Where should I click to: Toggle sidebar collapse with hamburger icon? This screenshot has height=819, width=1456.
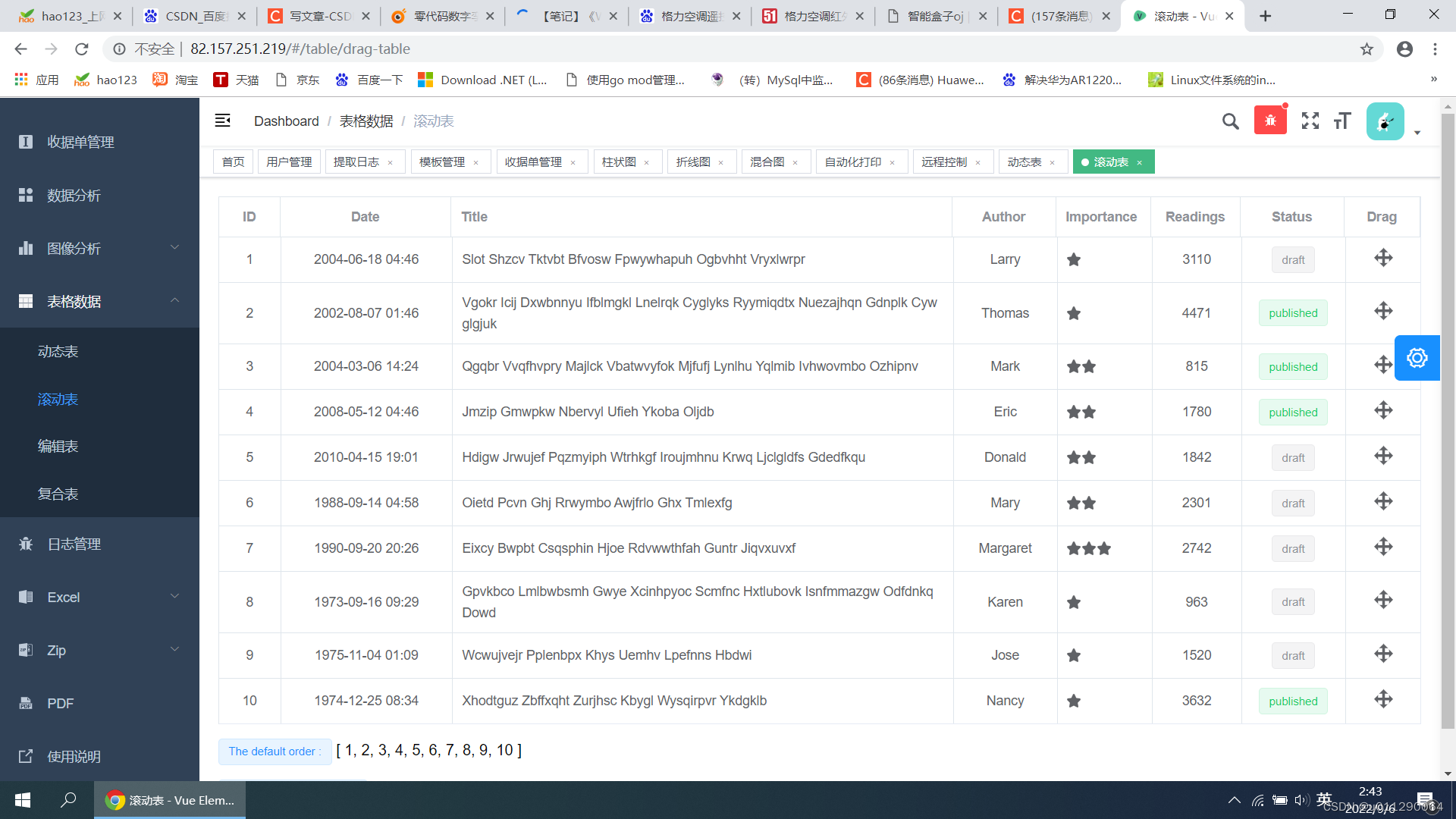click(x=222, y=120)
